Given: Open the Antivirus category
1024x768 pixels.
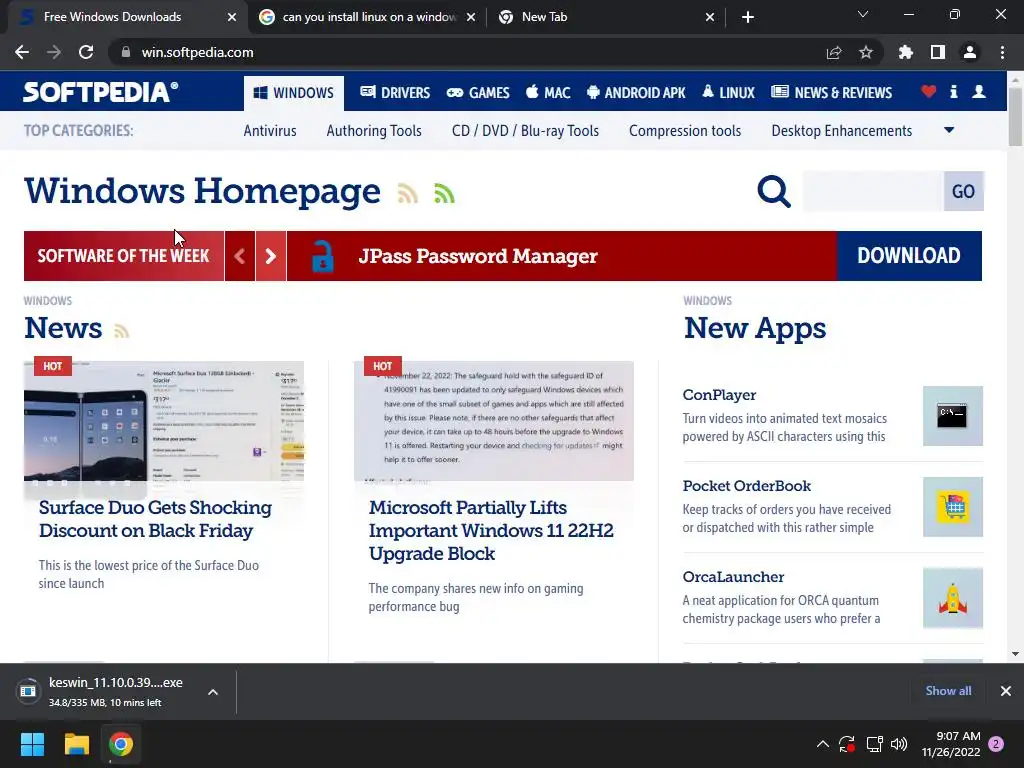Looking at the screenshot, I should tap(270, 131).
